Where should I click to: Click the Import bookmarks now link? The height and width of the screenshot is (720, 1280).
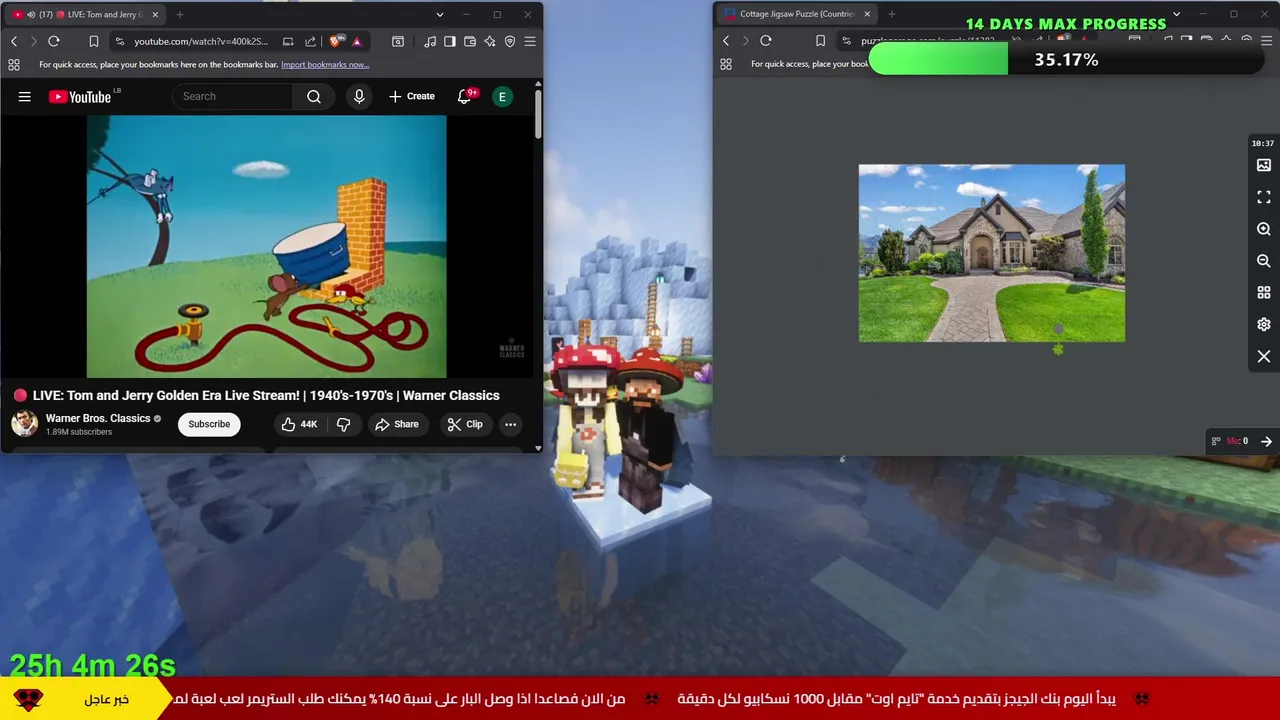click(325, 64)
